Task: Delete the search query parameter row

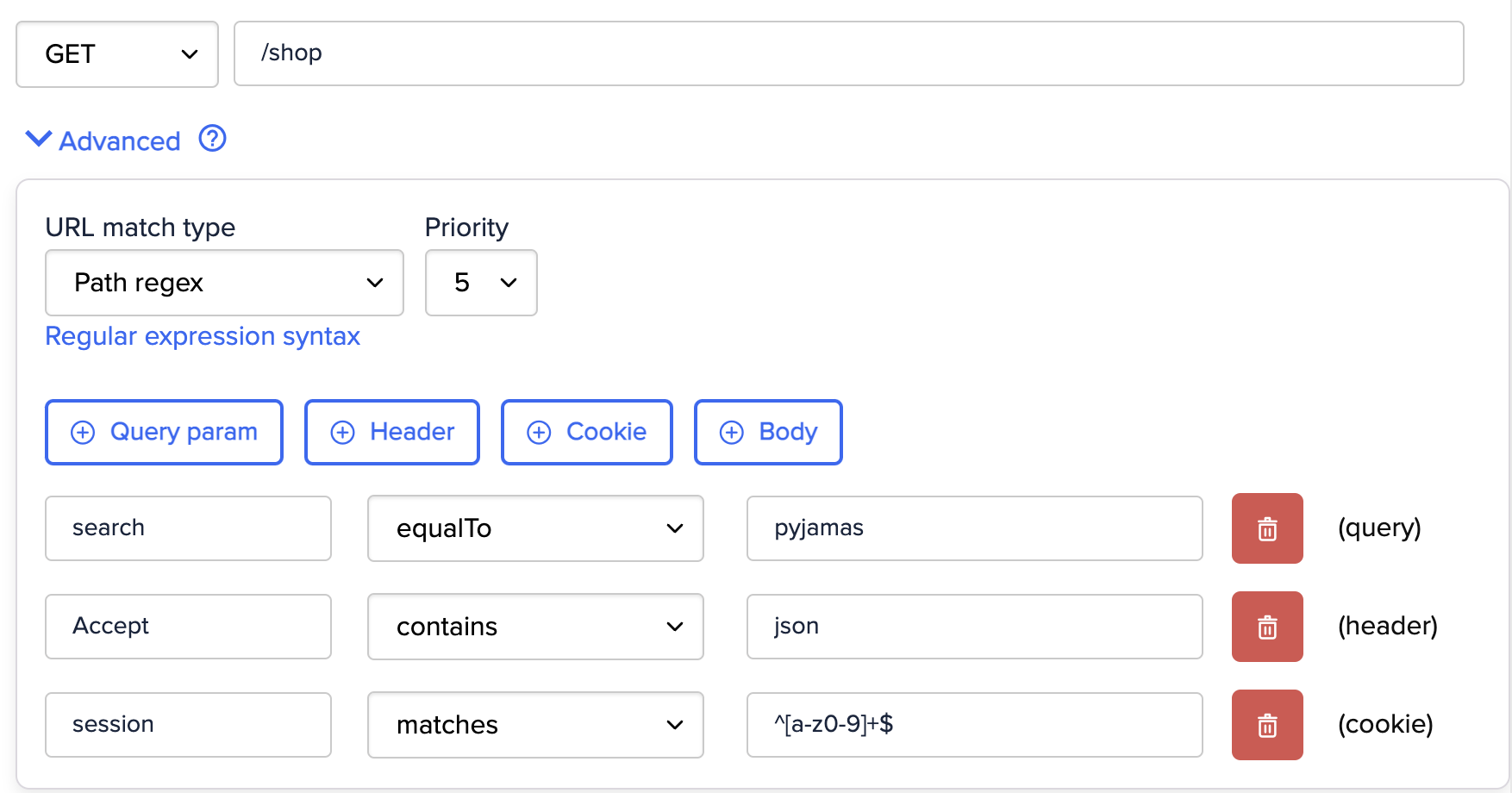Action: coord(1266,528)
